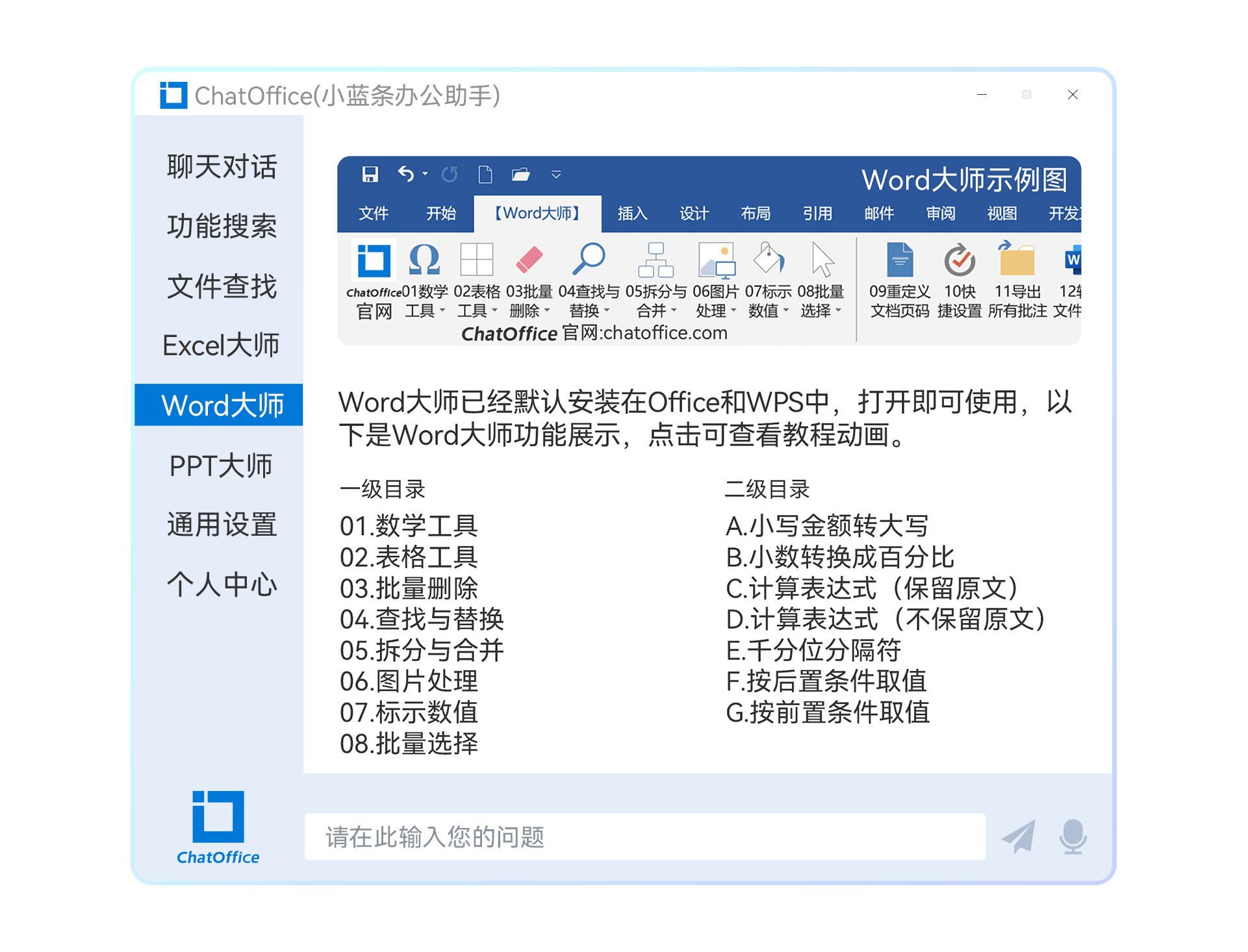Click the 05拆分与合并 icon

coord(656,260)
